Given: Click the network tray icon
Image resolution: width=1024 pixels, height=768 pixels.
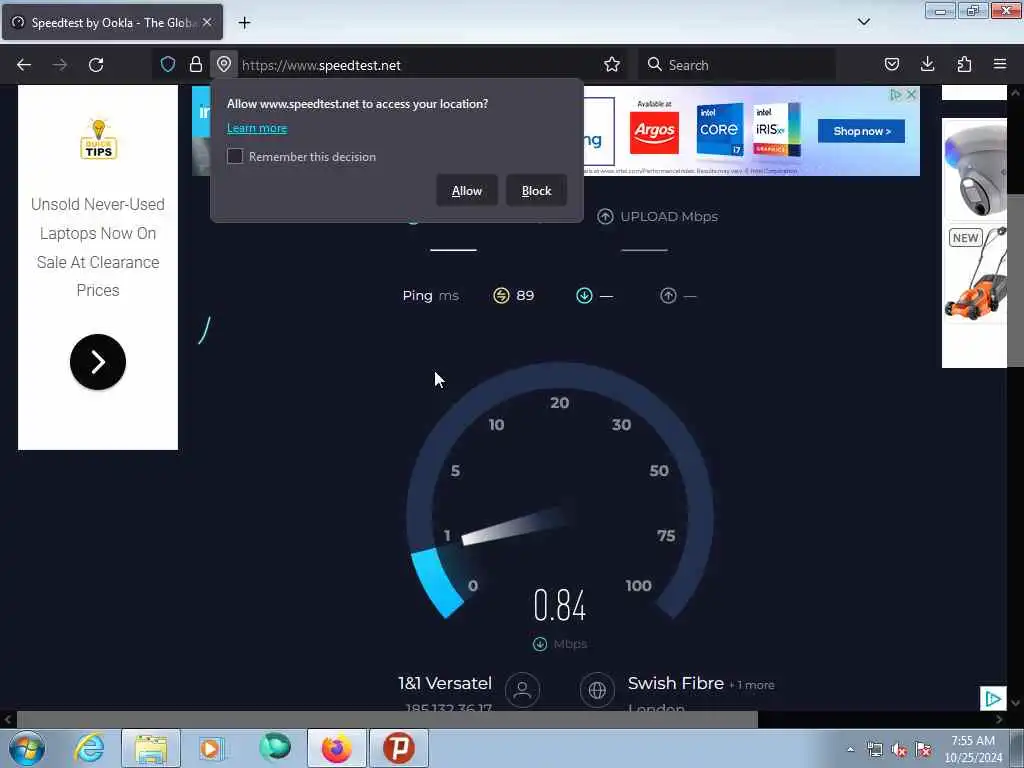Looking at the screenshot, I should [874, 750].
